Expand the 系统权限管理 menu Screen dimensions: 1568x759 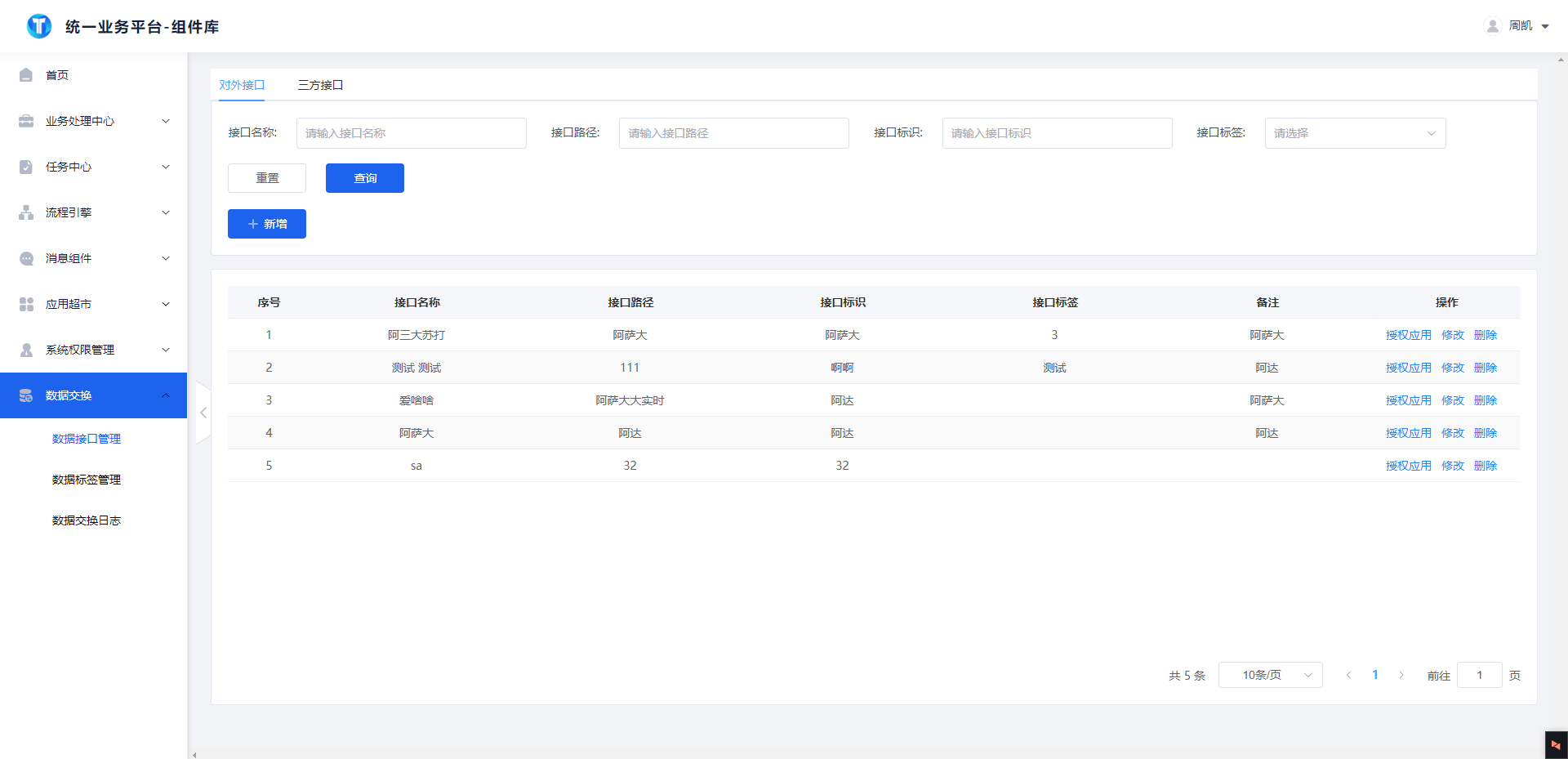tap(166, 350)
